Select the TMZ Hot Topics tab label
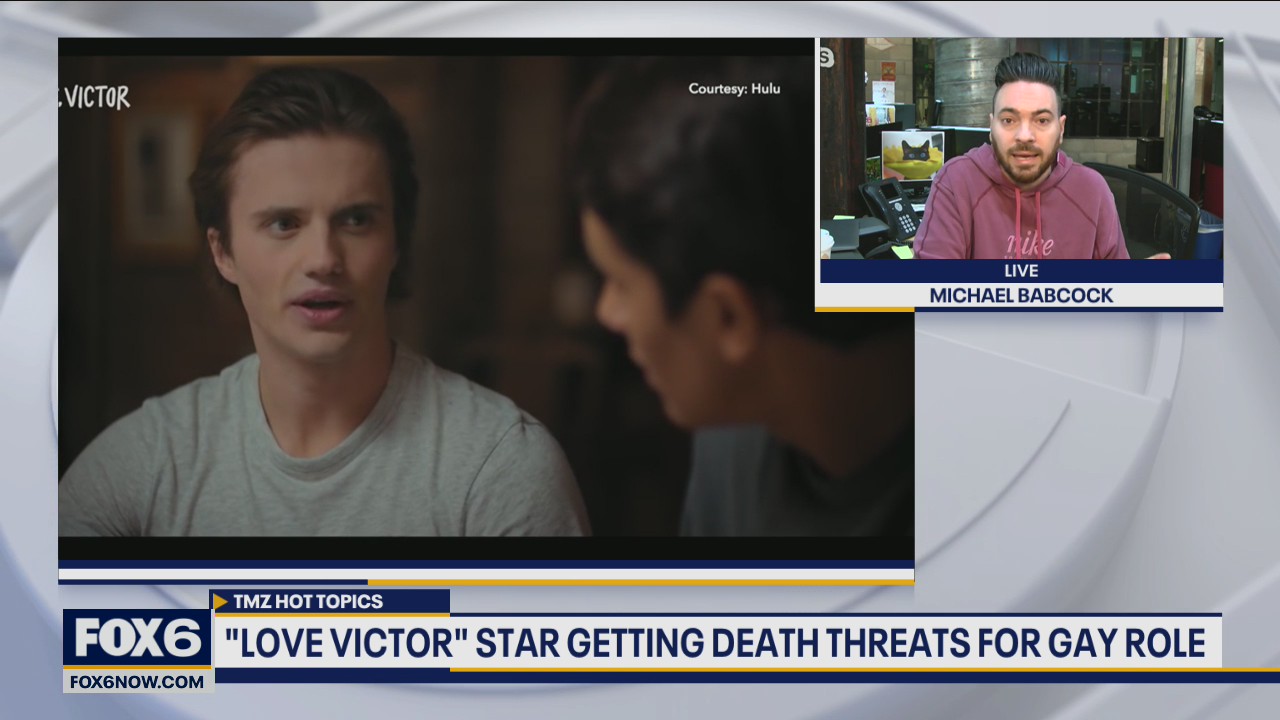Viewport: 1280px width, 720px height. coord(308,602)
